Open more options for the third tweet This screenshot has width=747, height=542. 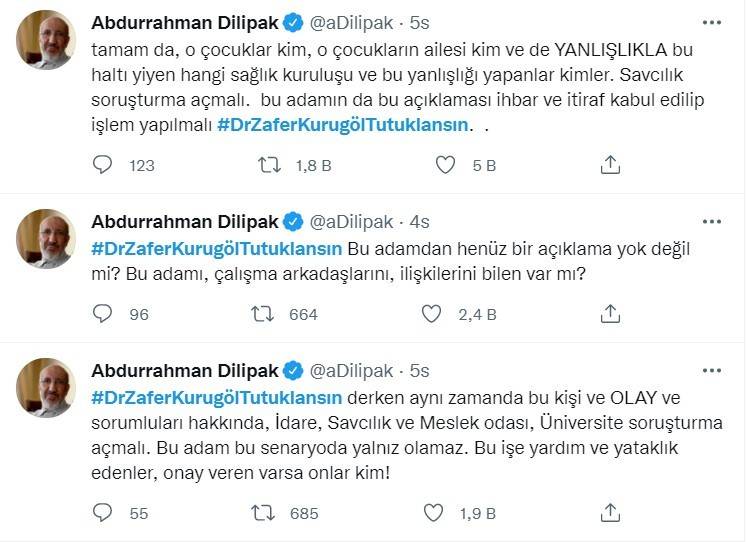(x=712, y=371)
